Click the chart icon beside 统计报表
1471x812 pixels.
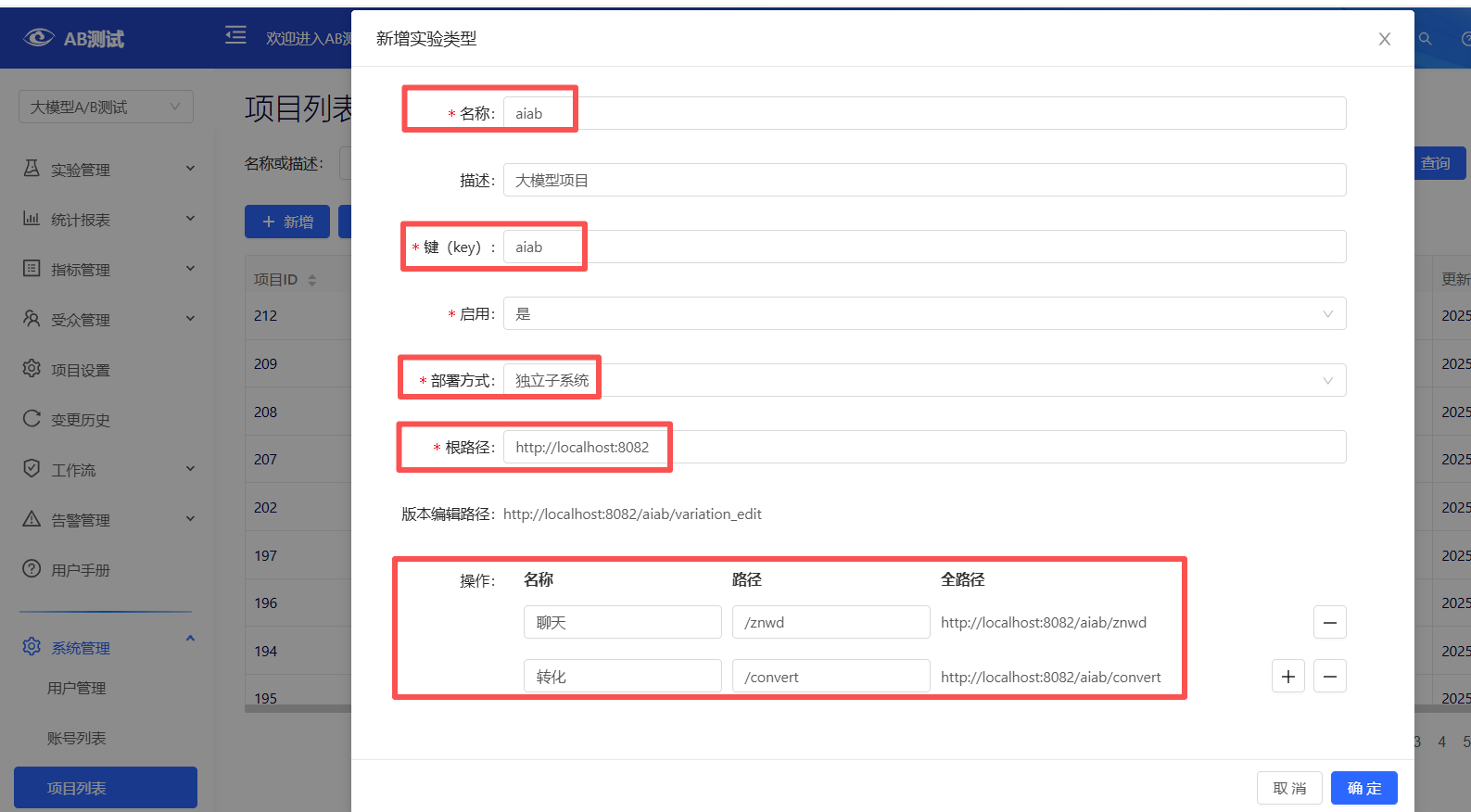tap(32, 219)
